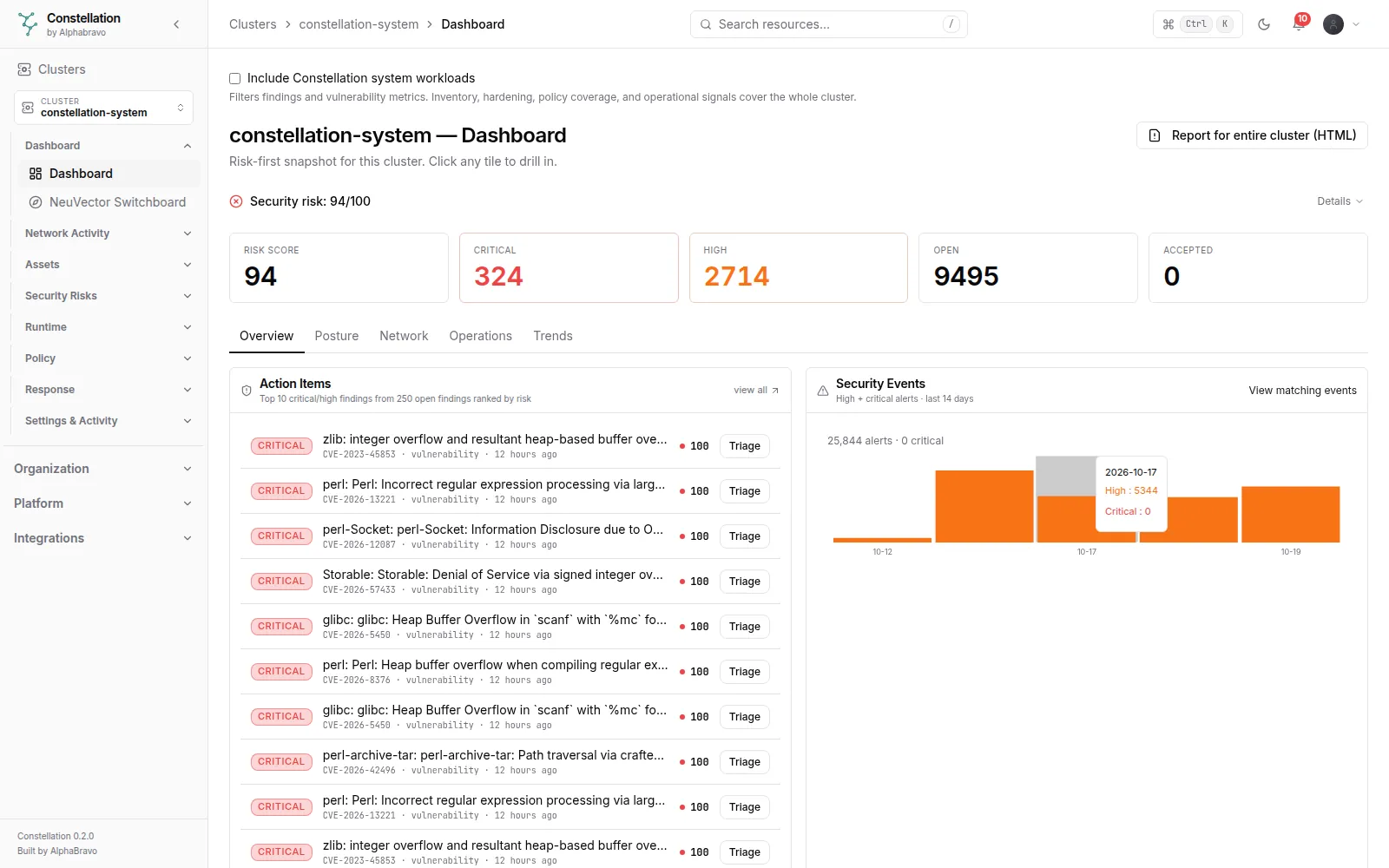Click the Dashboard grid icon in sidebar
The width and height of the screenshot is (1389, 868).
(36, 174)
